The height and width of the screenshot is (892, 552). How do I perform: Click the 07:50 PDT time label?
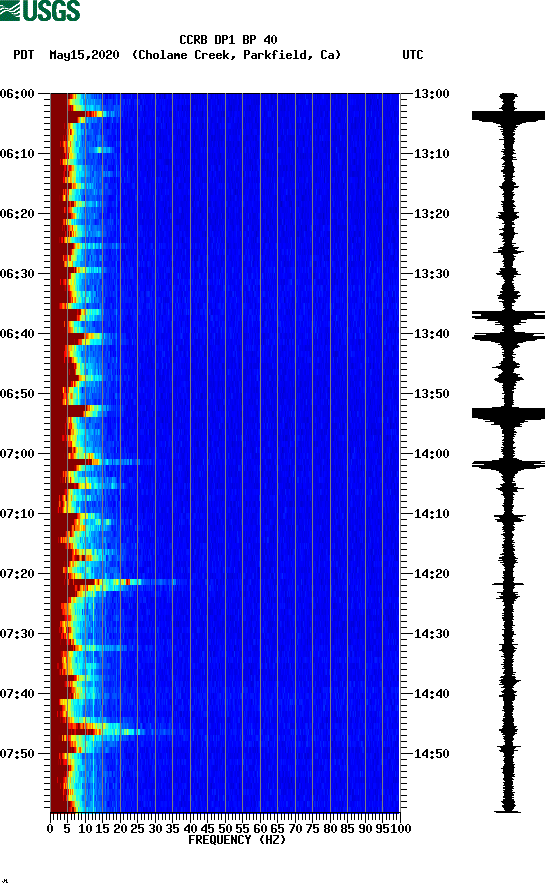tap(17, 754)
